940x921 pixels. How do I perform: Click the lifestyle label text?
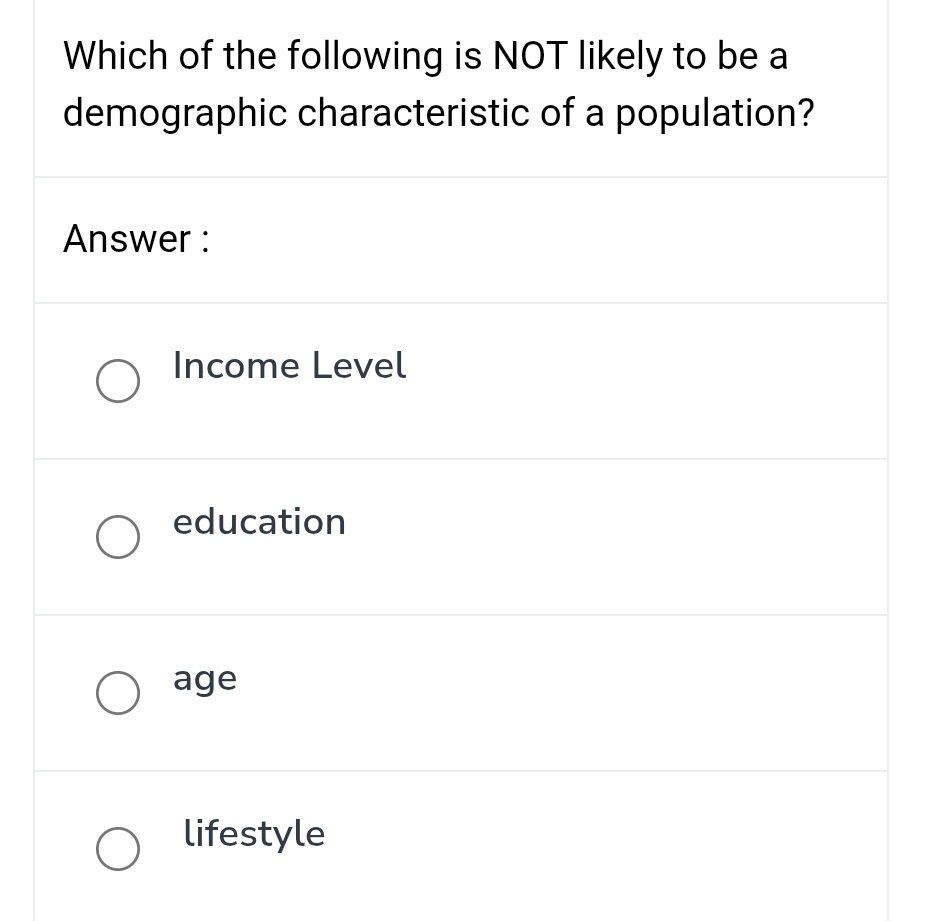click(254, 834)
